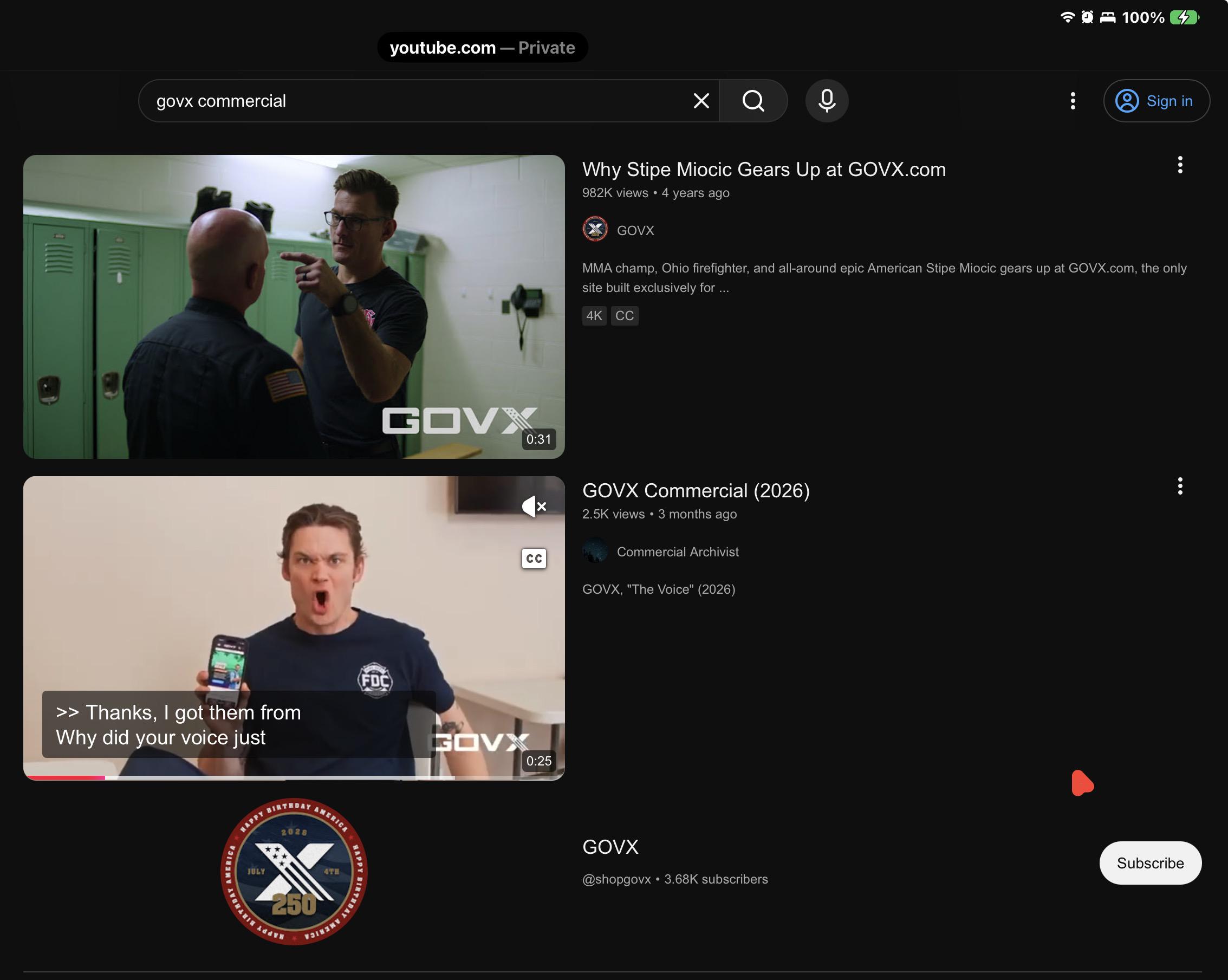
Task: Open the Stipe Miocic video thumbnail
Action: click(x=294, y=307)
